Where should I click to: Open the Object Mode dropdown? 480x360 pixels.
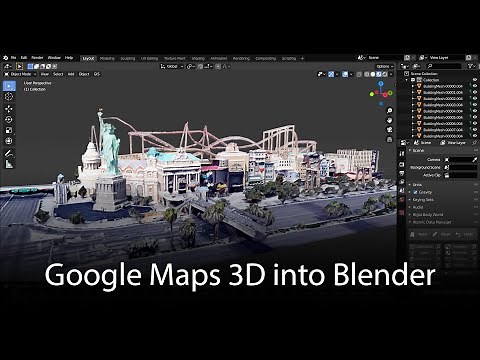(20, 74)
